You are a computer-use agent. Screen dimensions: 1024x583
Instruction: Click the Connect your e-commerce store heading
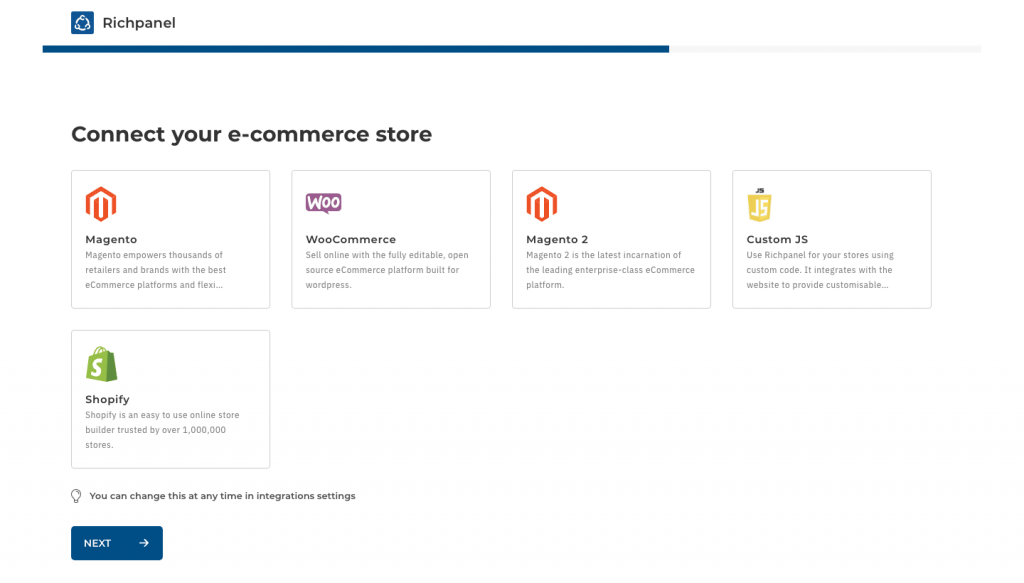click(250, 134)
